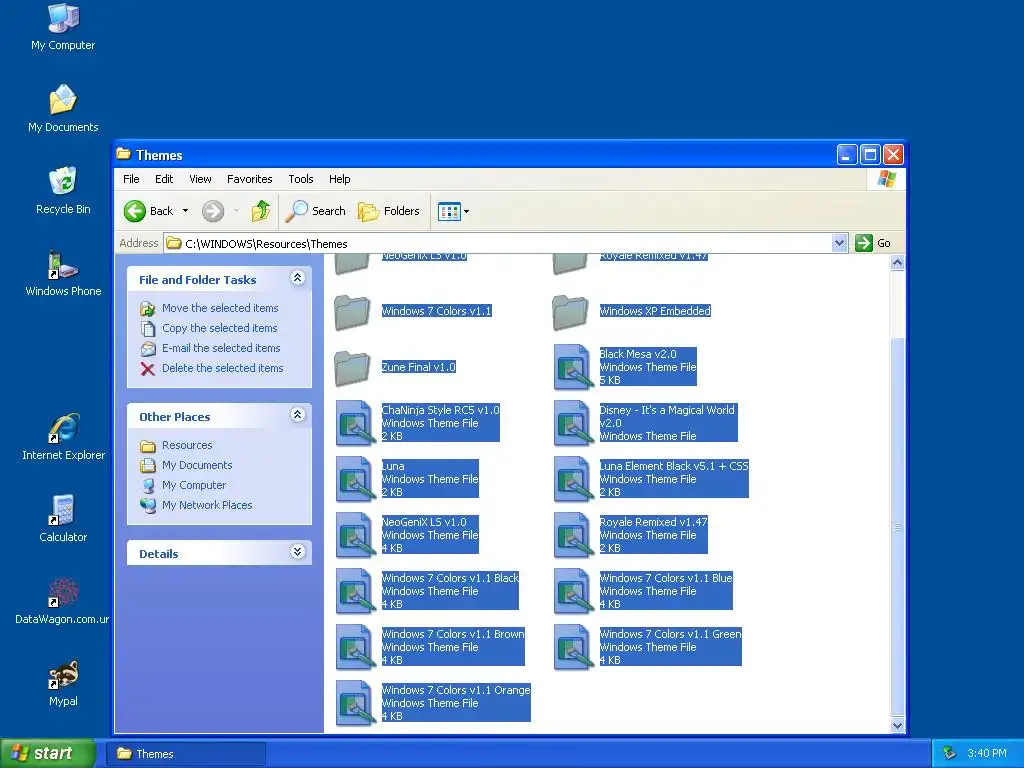The image size is (1024, 768).
Task: Open Calculator desktop shortcut
Action: (x=63, y=519)
